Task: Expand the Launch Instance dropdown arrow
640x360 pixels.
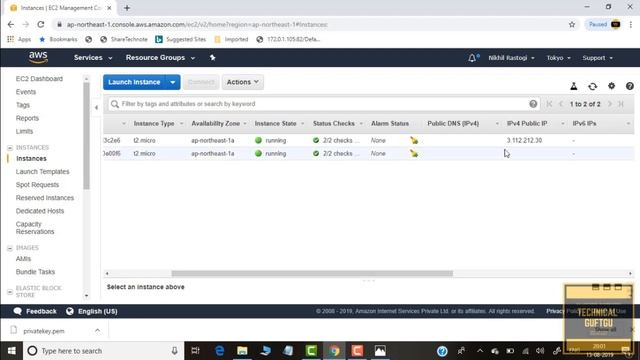Action: [173, 82]
